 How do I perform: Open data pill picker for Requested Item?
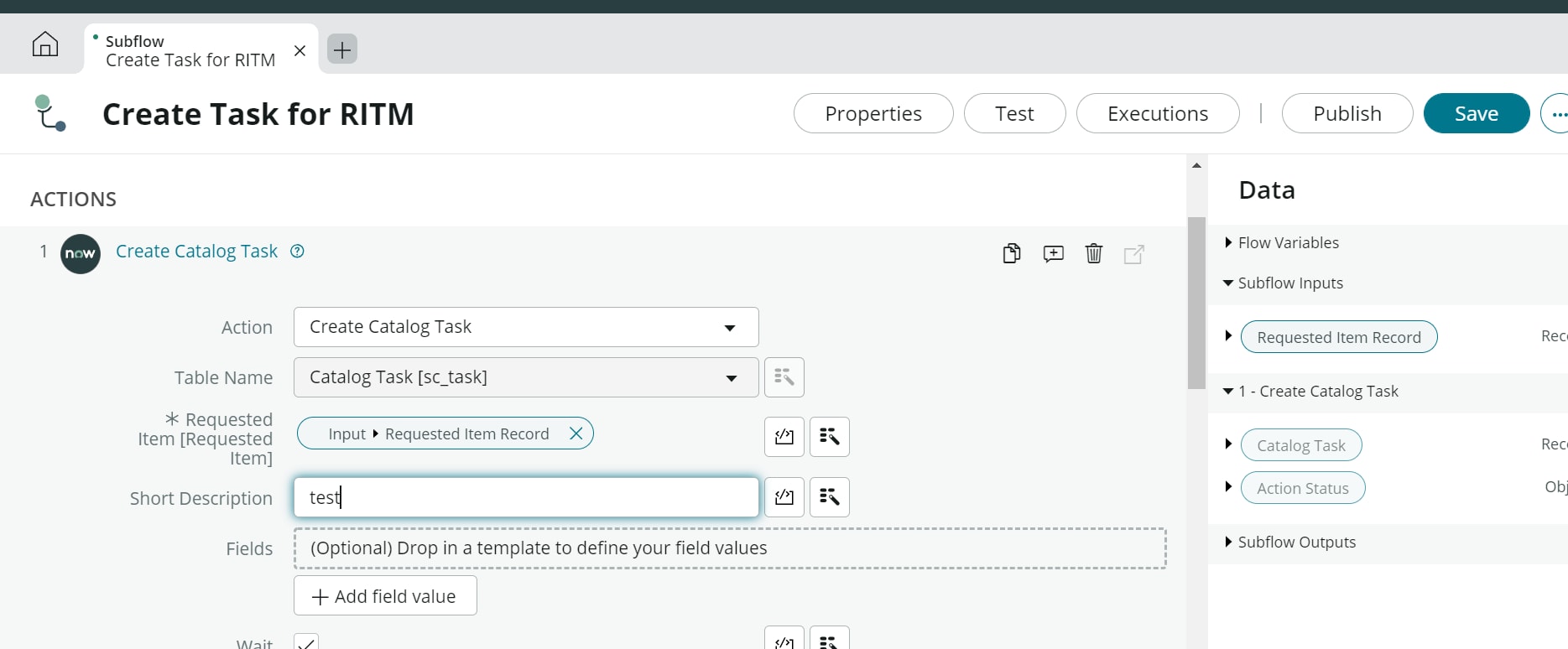pos(830,437)
